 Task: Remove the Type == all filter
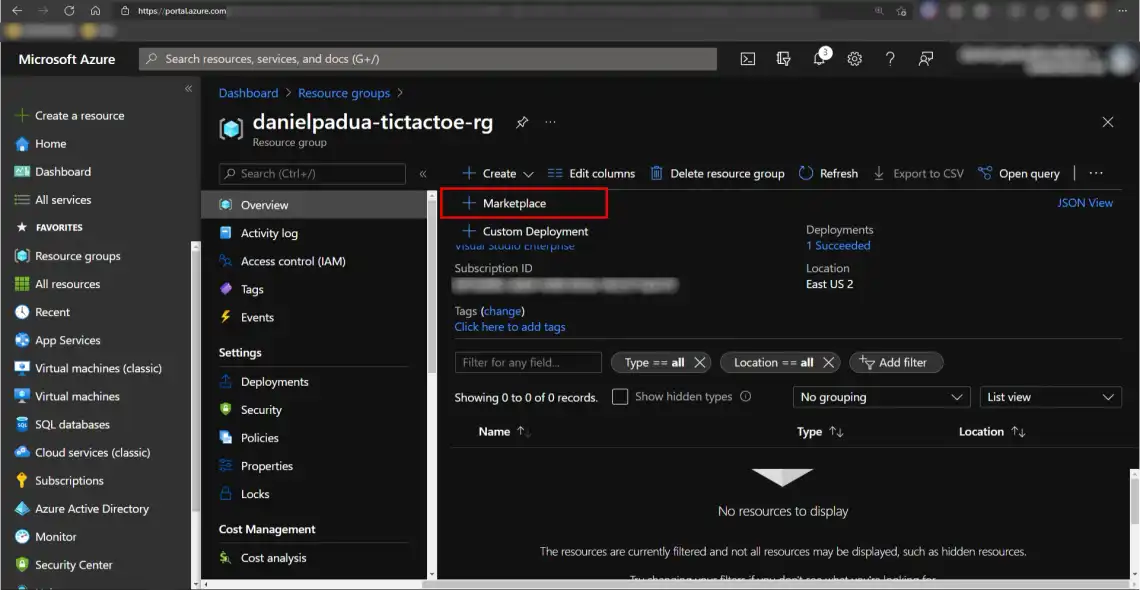[x=700, y=363]
